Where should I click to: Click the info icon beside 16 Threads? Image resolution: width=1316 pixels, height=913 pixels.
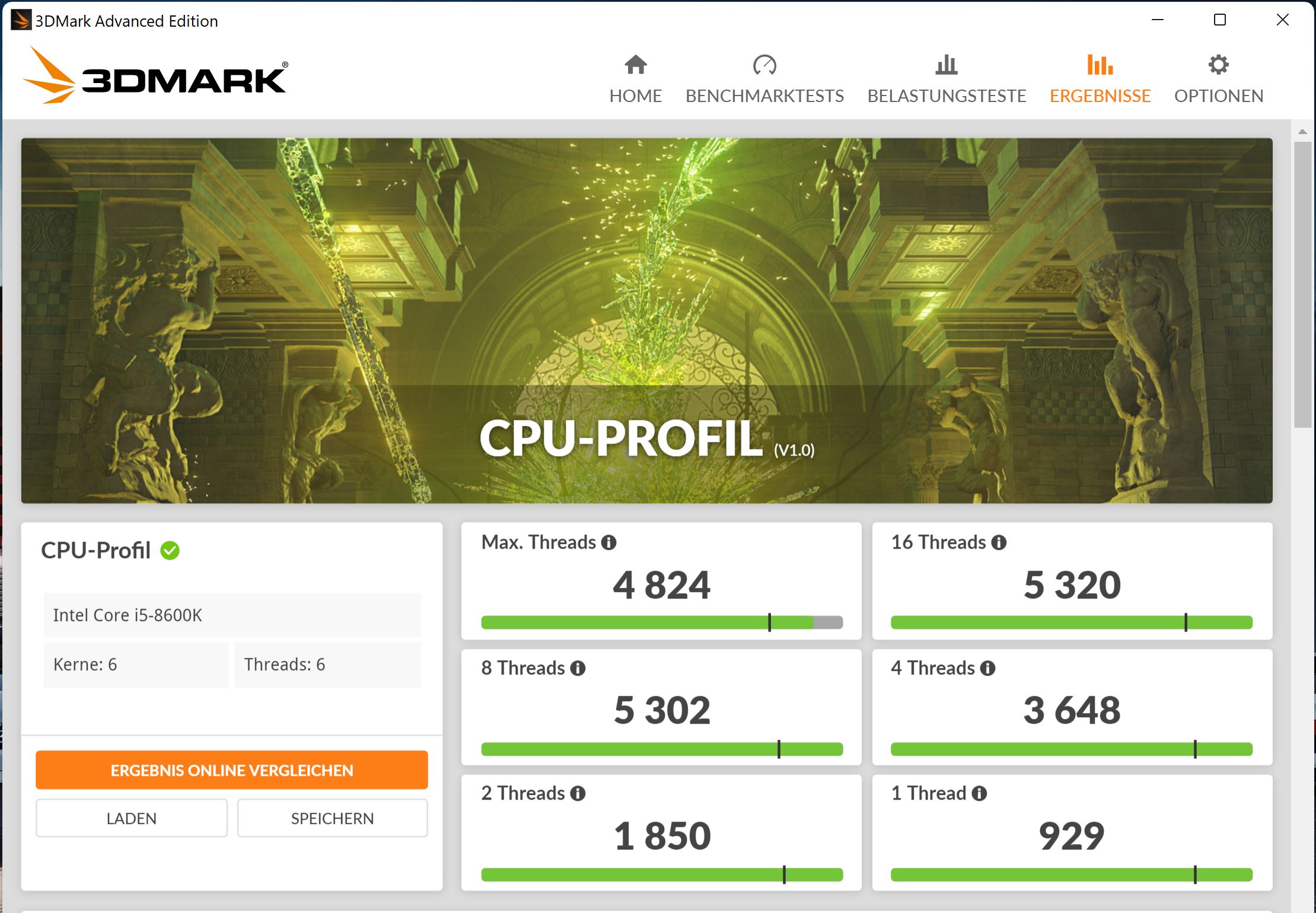click(x=999, y=542)
